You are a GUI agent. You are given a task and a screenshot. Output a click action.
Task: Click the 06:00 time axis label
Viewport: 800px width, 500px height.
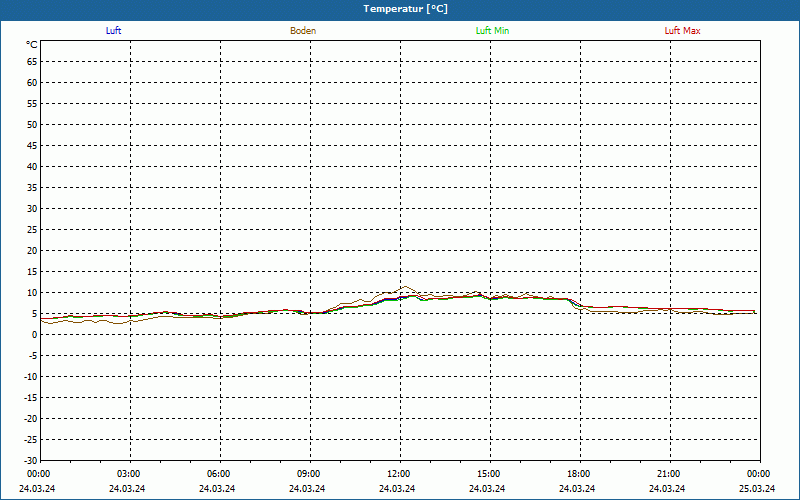[219, 474]
